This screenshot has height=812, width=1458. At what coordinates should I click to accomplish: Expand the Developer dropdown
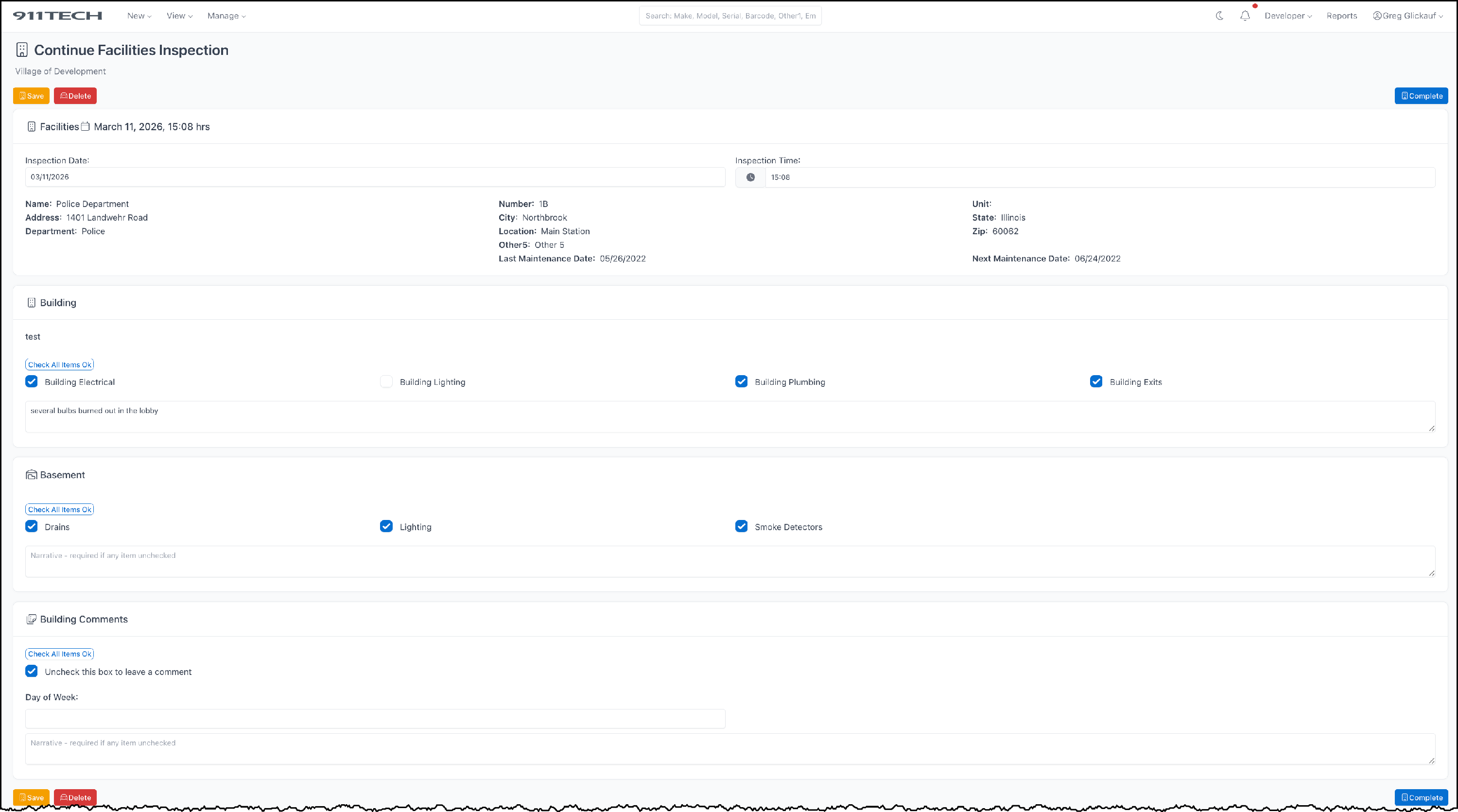coord(1287,16)
